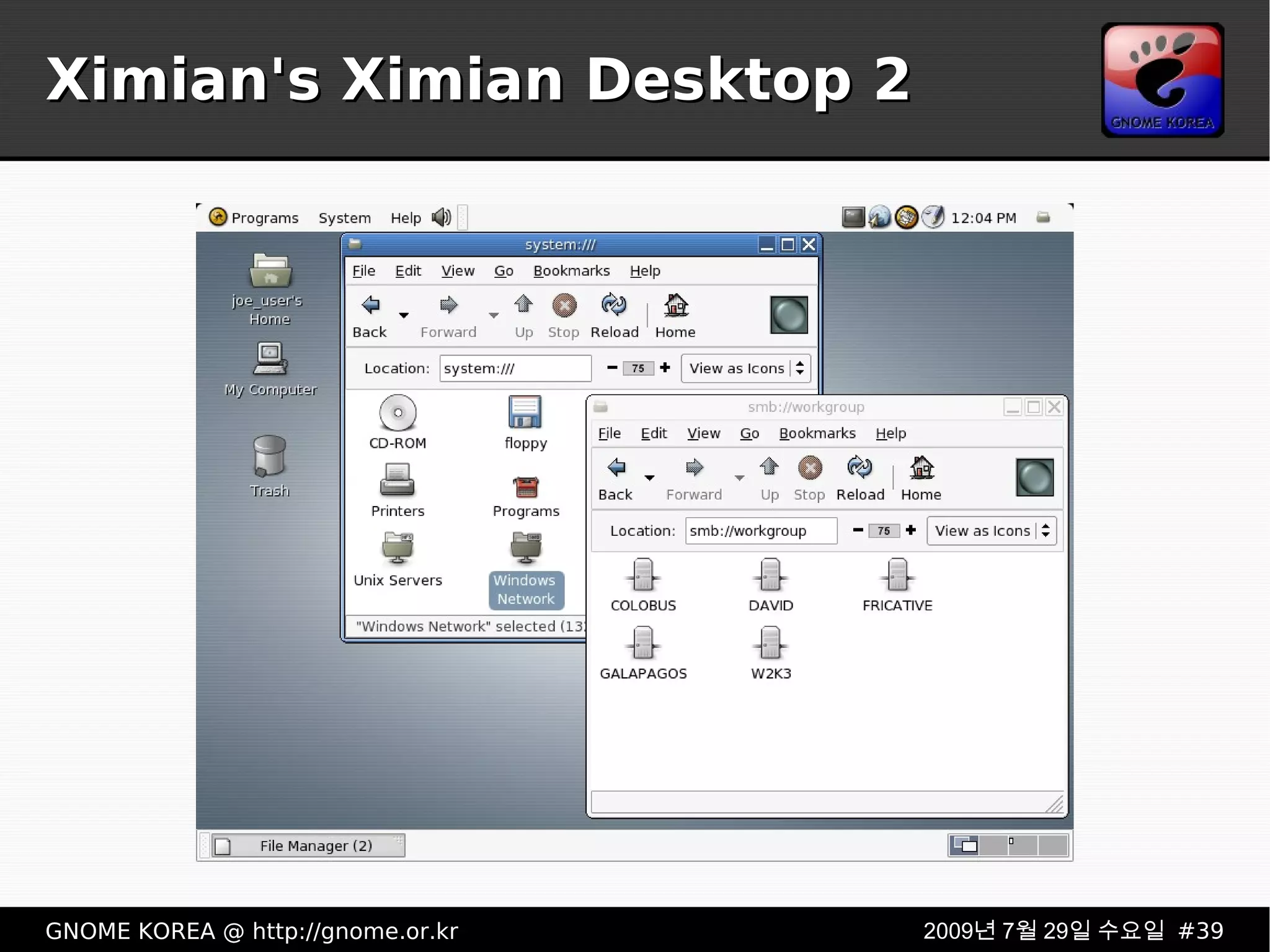1270x952 pixels.
Task: Open the Forward history dropdown in system:/// window
Action: [x=494, y=316]
